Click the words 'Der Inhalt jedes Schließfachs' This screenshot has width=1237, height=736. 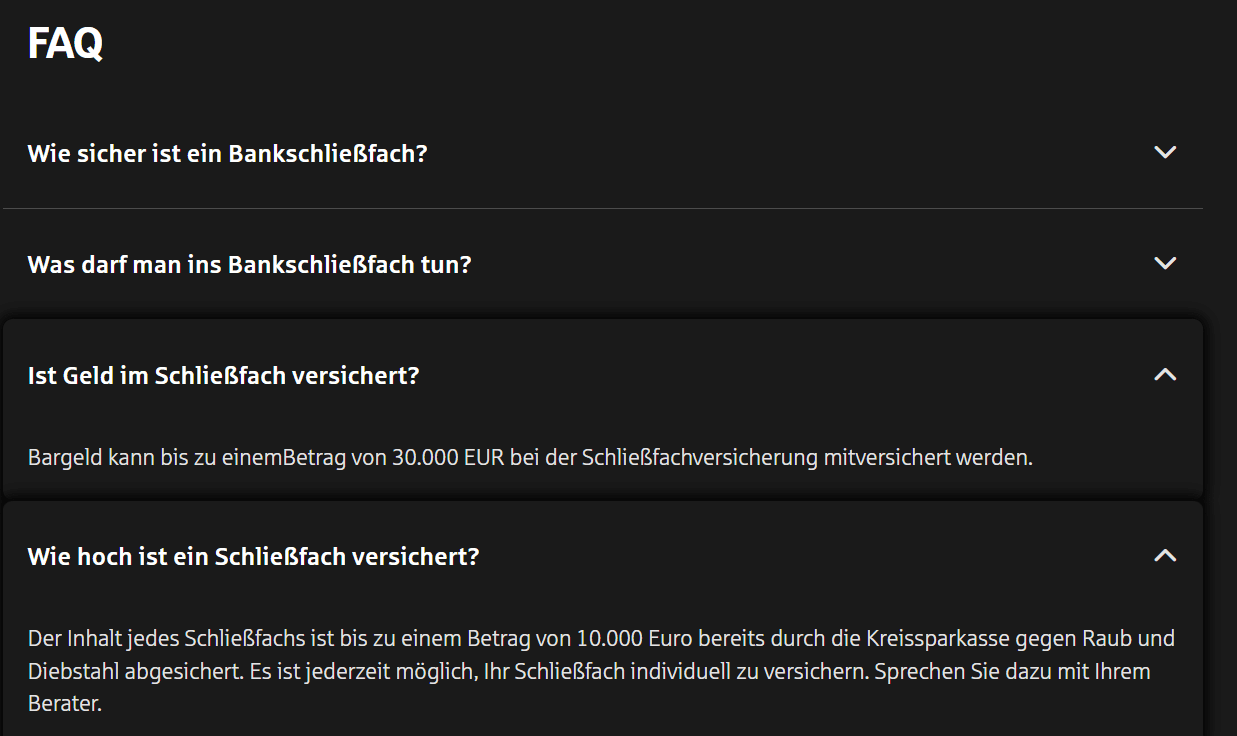[x=152, y=638]
